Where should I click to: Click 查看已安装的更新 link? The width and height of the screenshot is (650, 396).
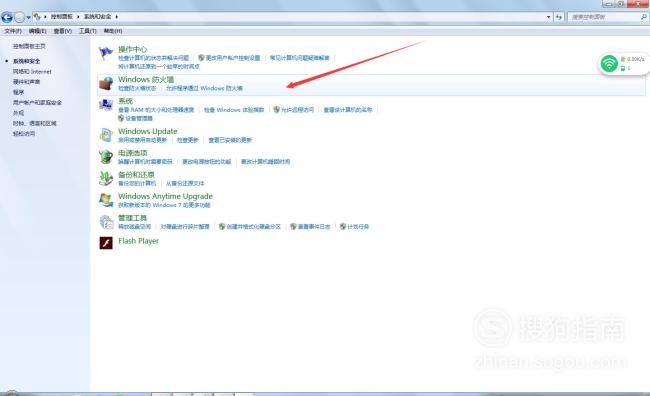[x=230, y=140]
